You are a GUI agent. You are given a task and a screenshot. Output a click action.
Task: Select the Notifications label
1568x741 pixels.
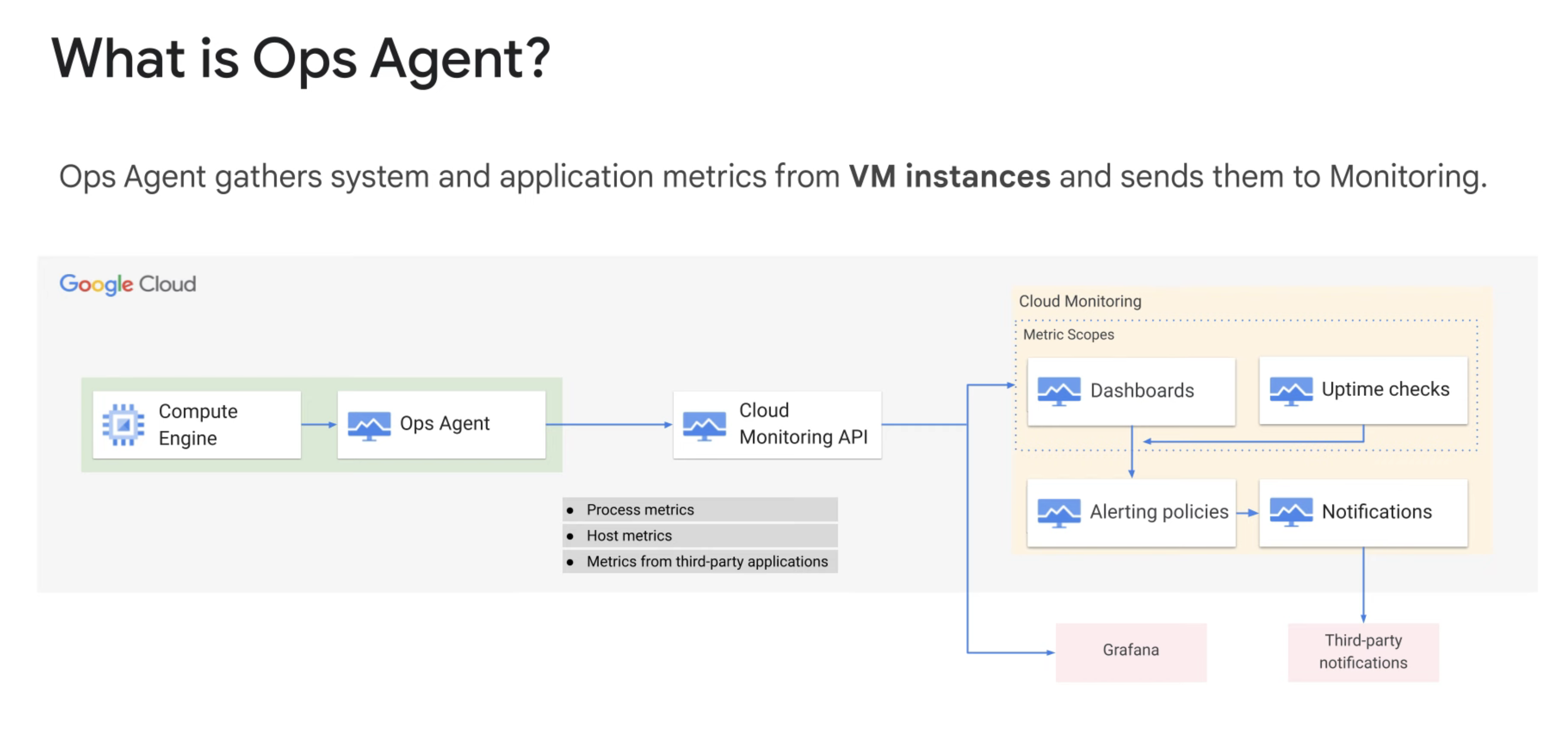(1377, 512)
